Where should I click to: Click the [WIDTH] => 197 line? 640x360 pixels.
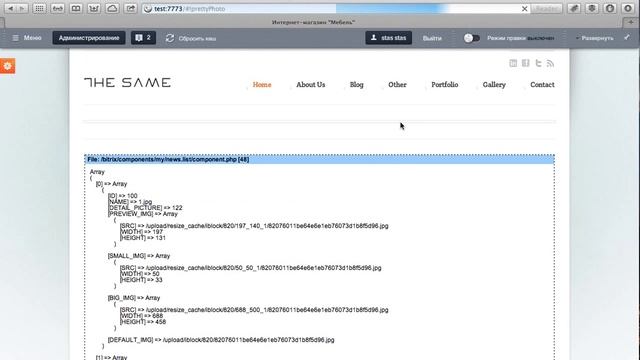[141, 232]
